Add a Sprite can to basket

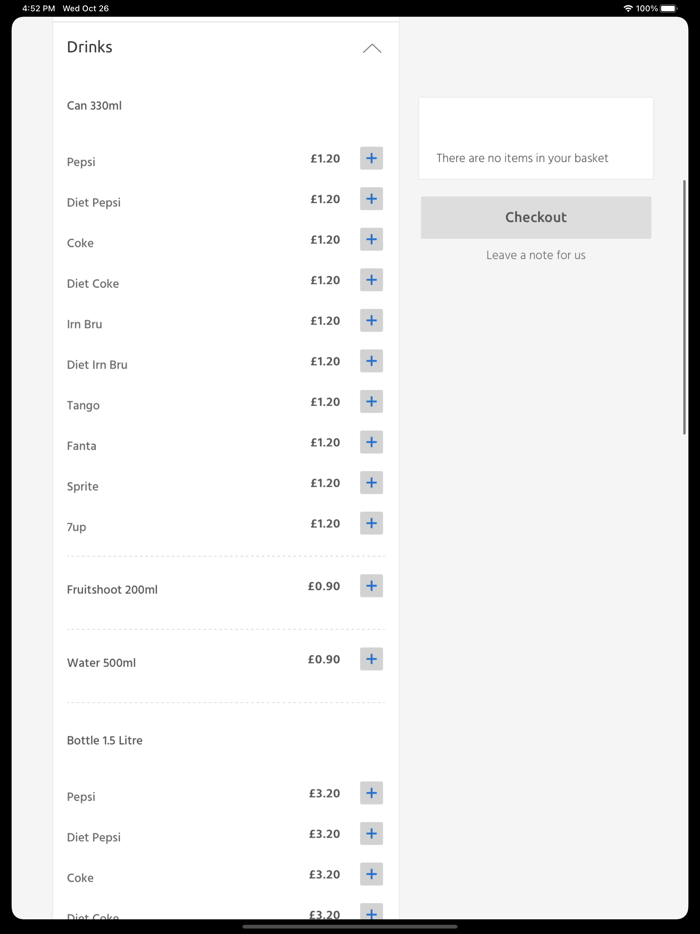(x=371, y=483)
